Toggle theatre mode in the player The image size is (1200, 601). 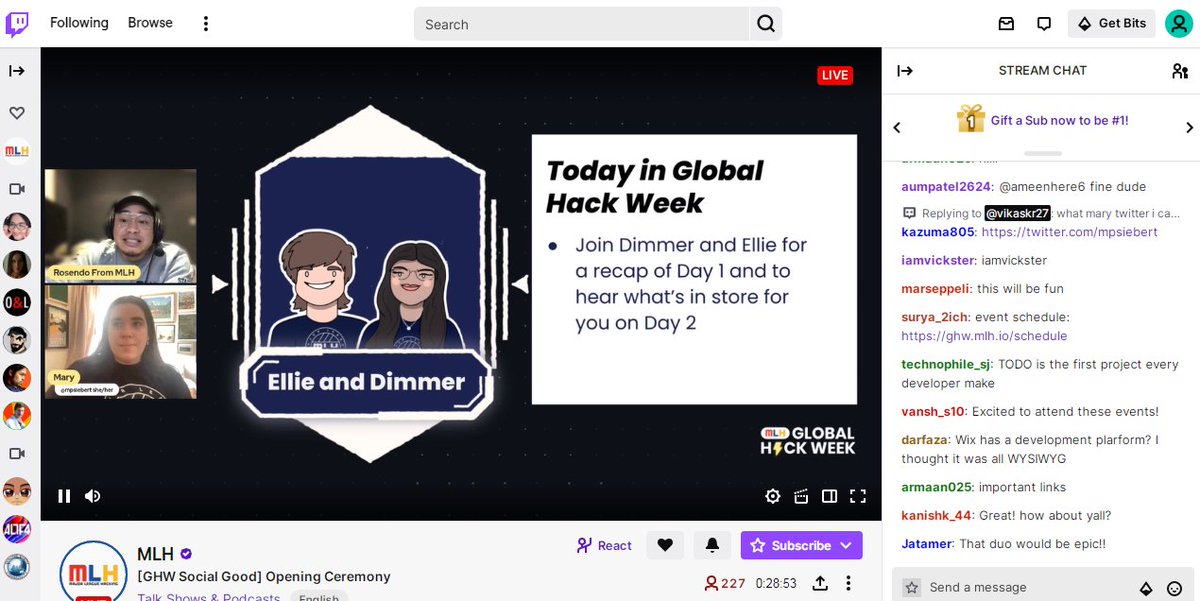(x=829, y=496)
